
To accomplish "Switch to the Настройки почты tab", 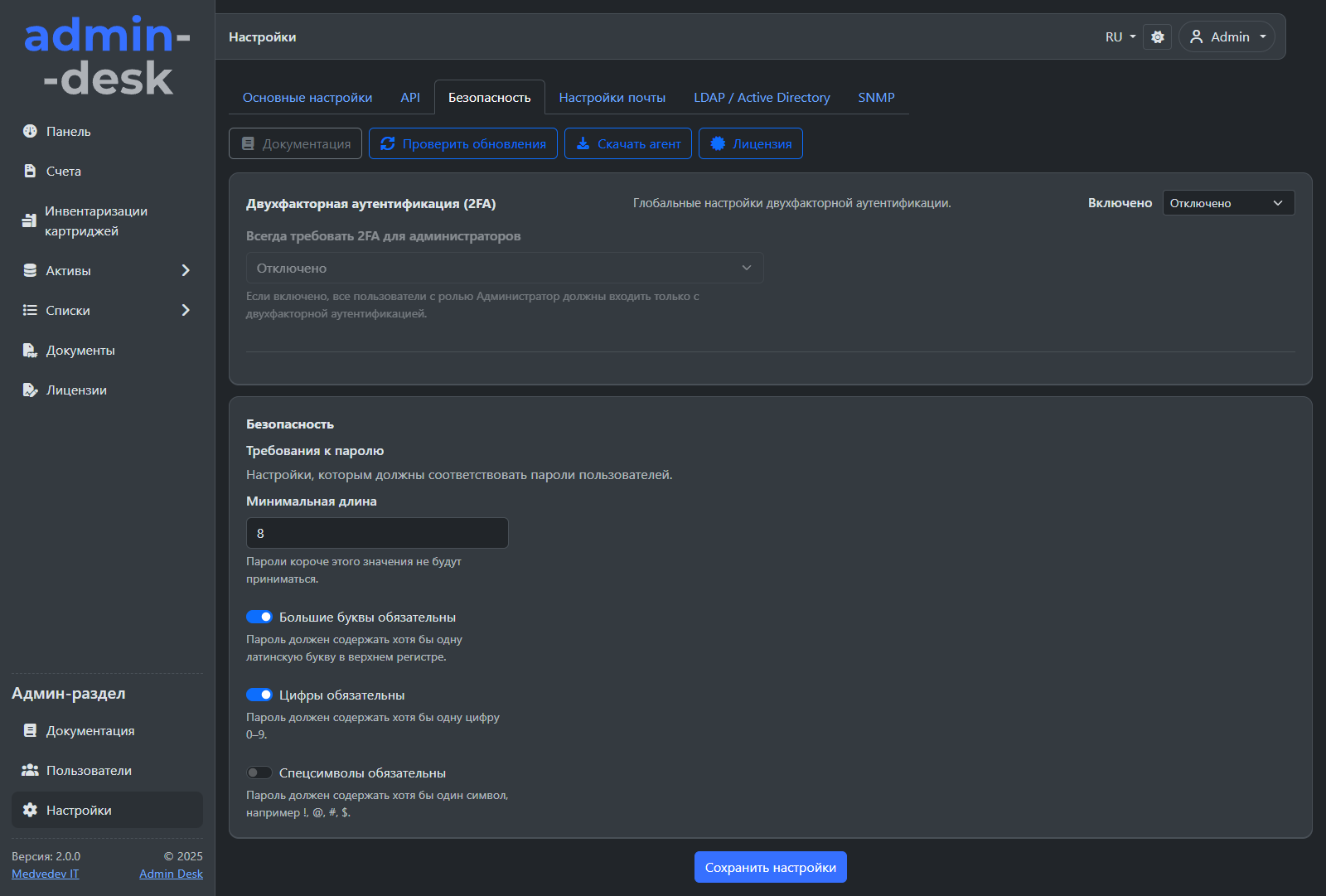I will coord(612,98).
